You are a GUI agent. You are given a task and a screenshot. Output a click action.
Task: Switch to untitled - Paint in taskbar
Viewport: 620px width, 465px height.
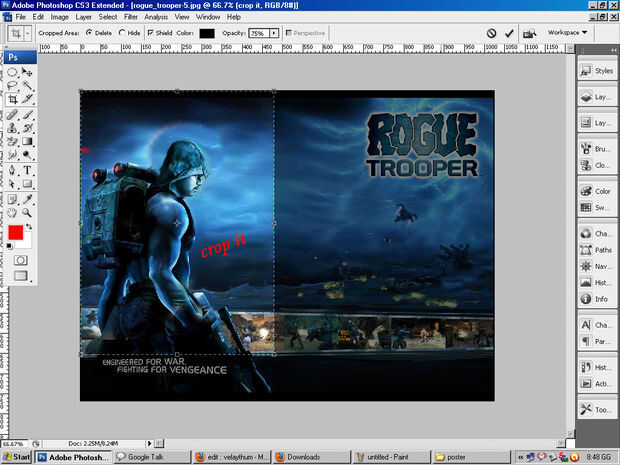[x=391, y=457]
